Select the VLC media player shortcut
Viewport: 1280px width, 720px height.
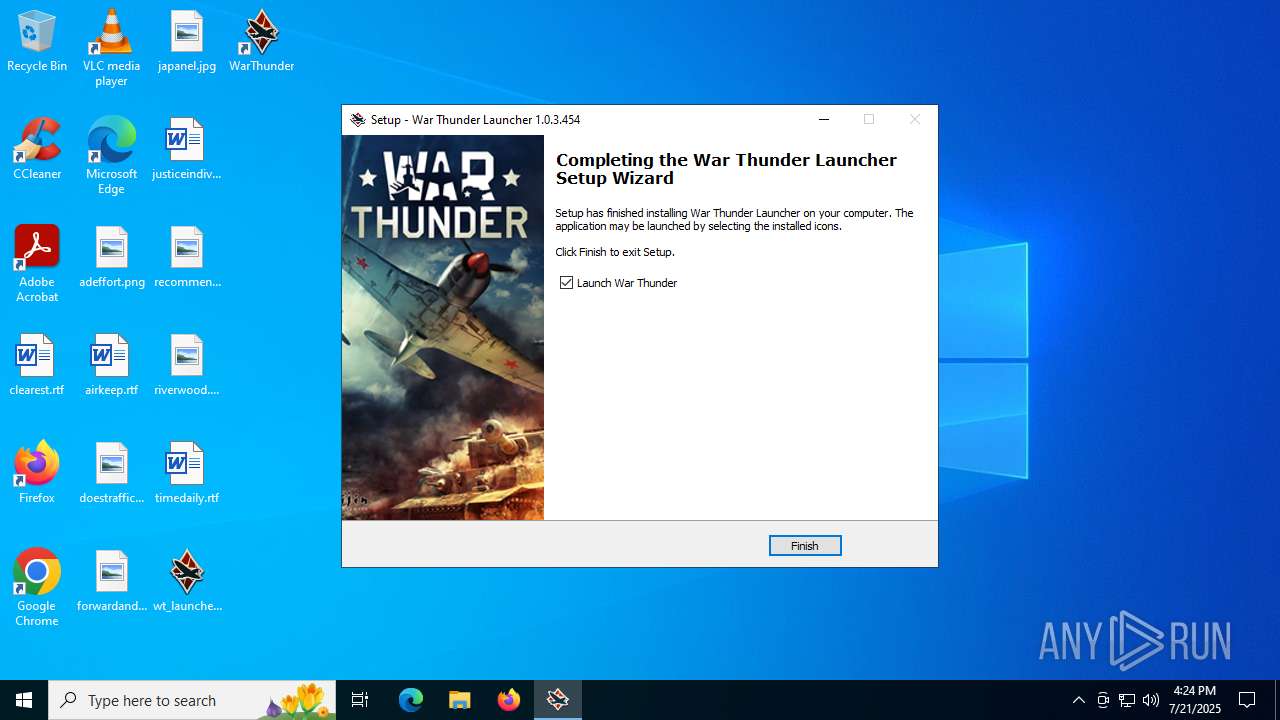(111, 48)
